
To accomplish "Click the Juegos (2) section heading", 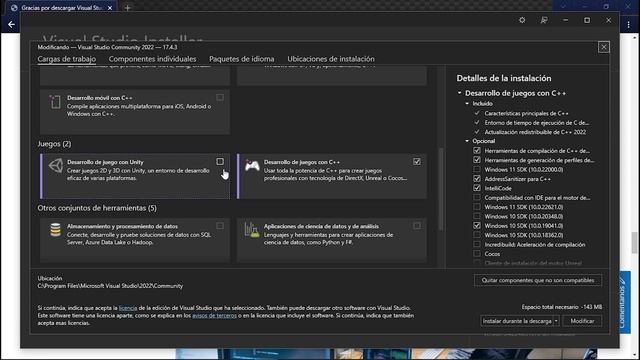I will [54, 144].
